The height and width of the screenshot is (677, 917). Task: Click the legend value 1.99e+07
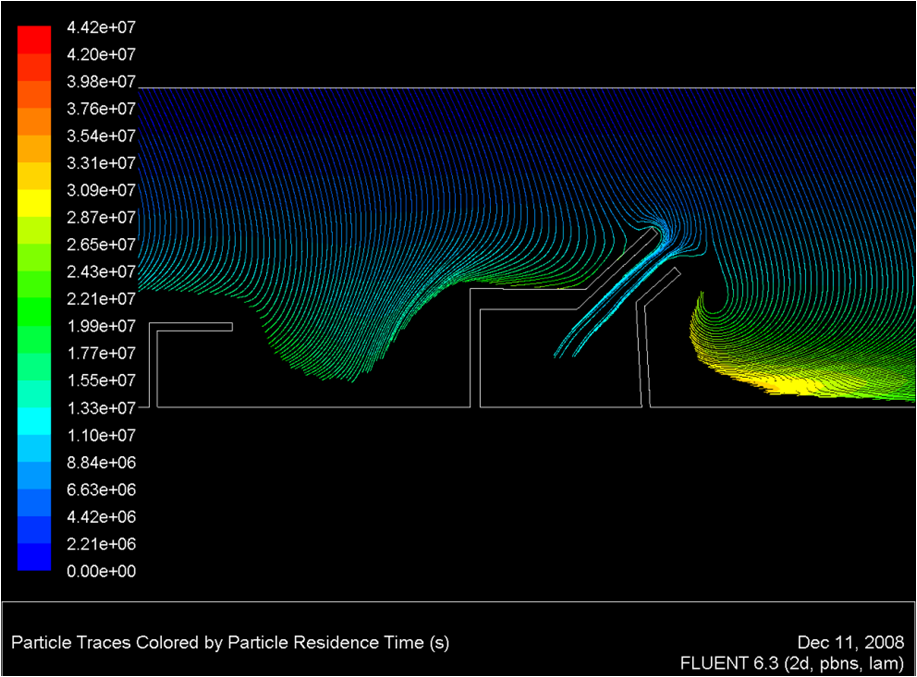pos(101,326)
